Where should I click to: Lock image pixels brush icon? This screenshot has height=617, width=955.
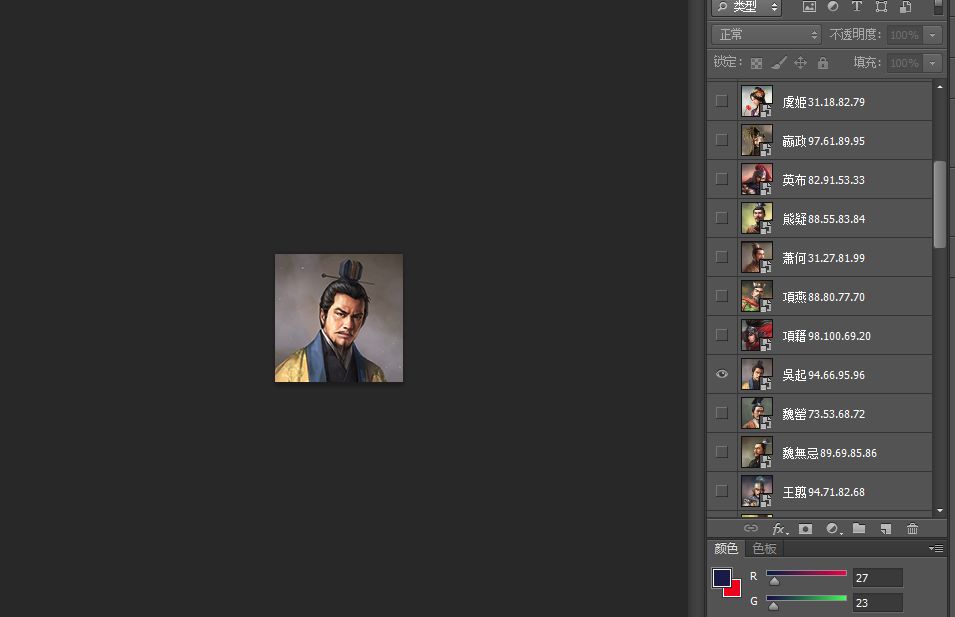(779, 63)
